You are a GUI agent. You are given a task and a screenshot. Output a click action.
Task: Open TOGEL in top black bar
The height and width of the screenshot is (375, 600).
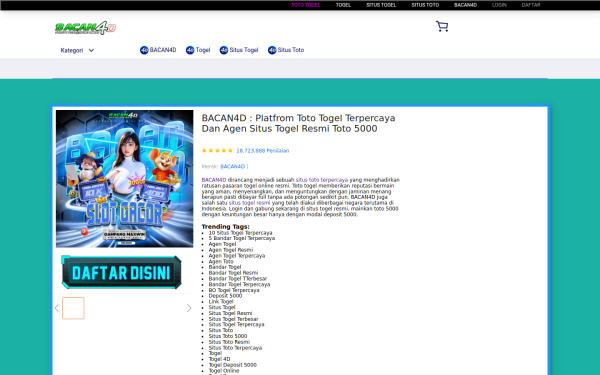point(343,5)
